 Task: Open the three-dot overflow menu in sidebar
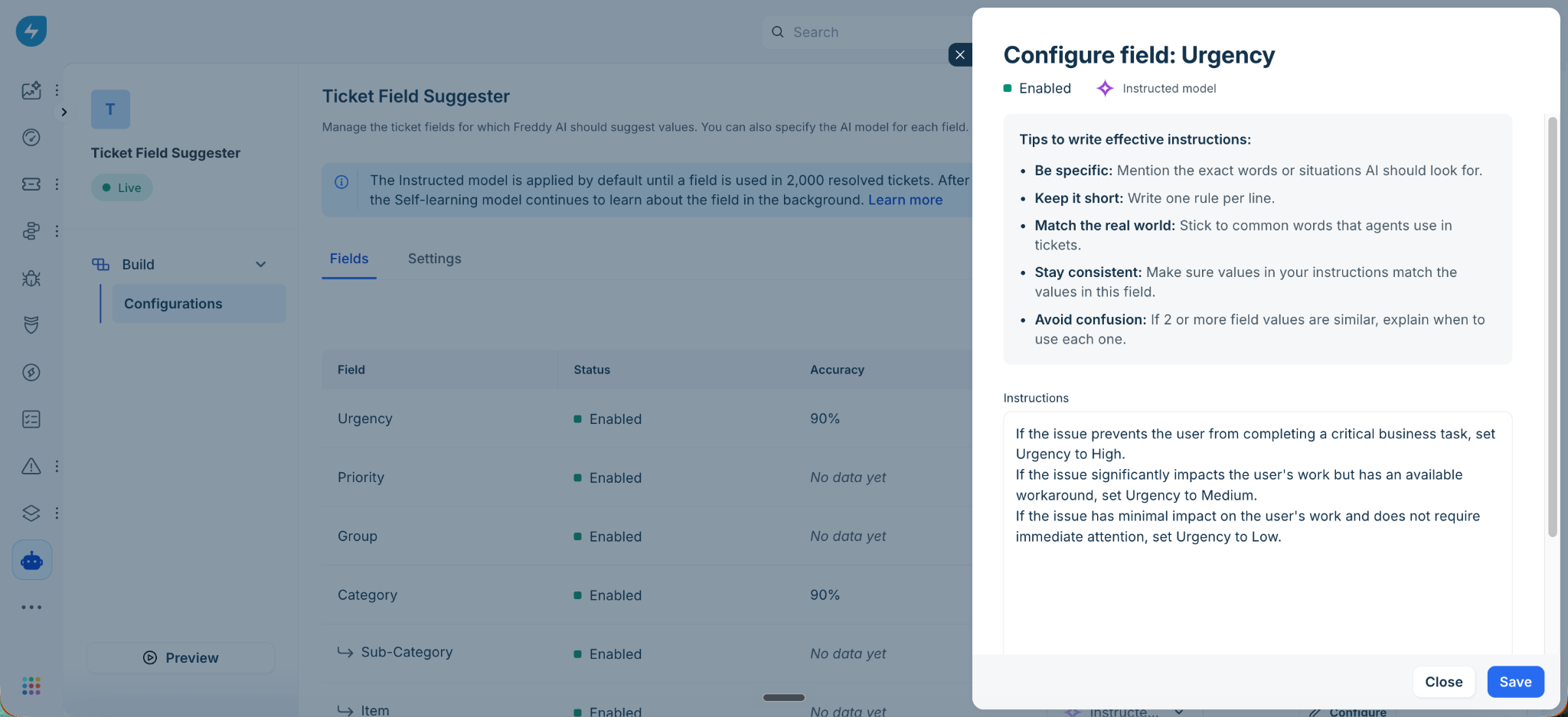point(31,608)
